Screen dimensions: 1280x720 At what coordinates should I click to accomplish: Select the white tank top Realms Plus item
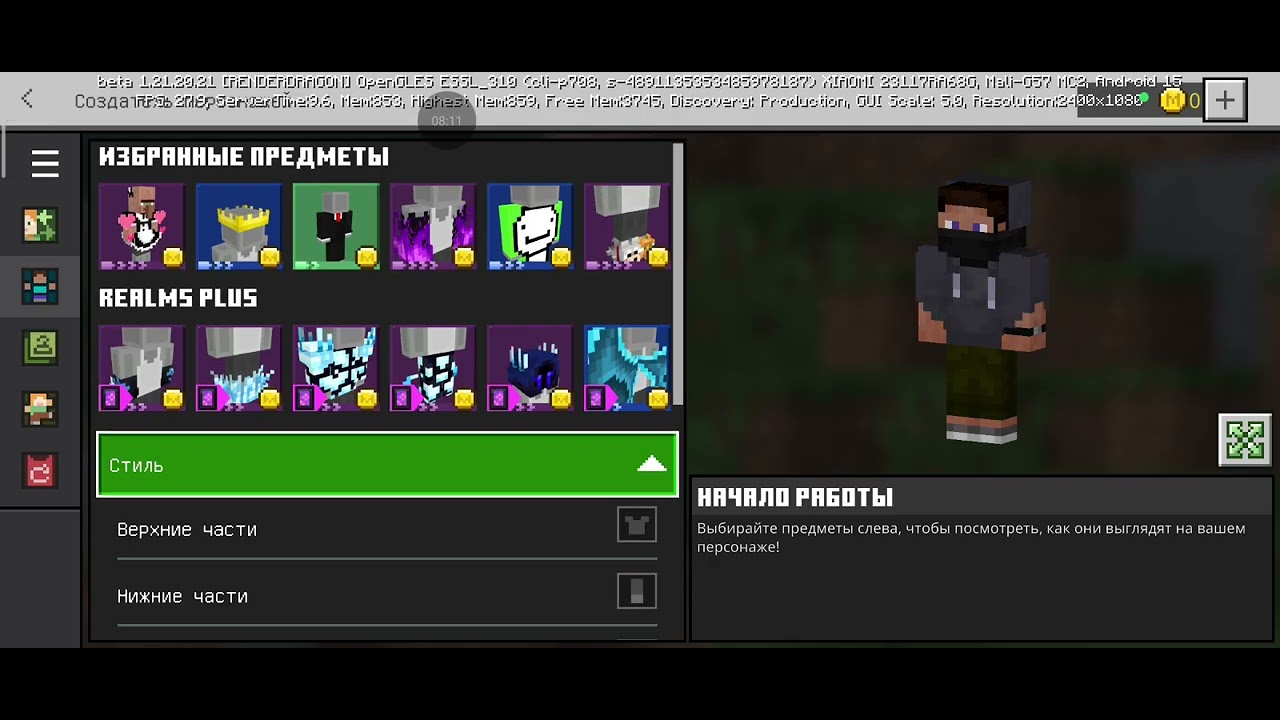142,368
